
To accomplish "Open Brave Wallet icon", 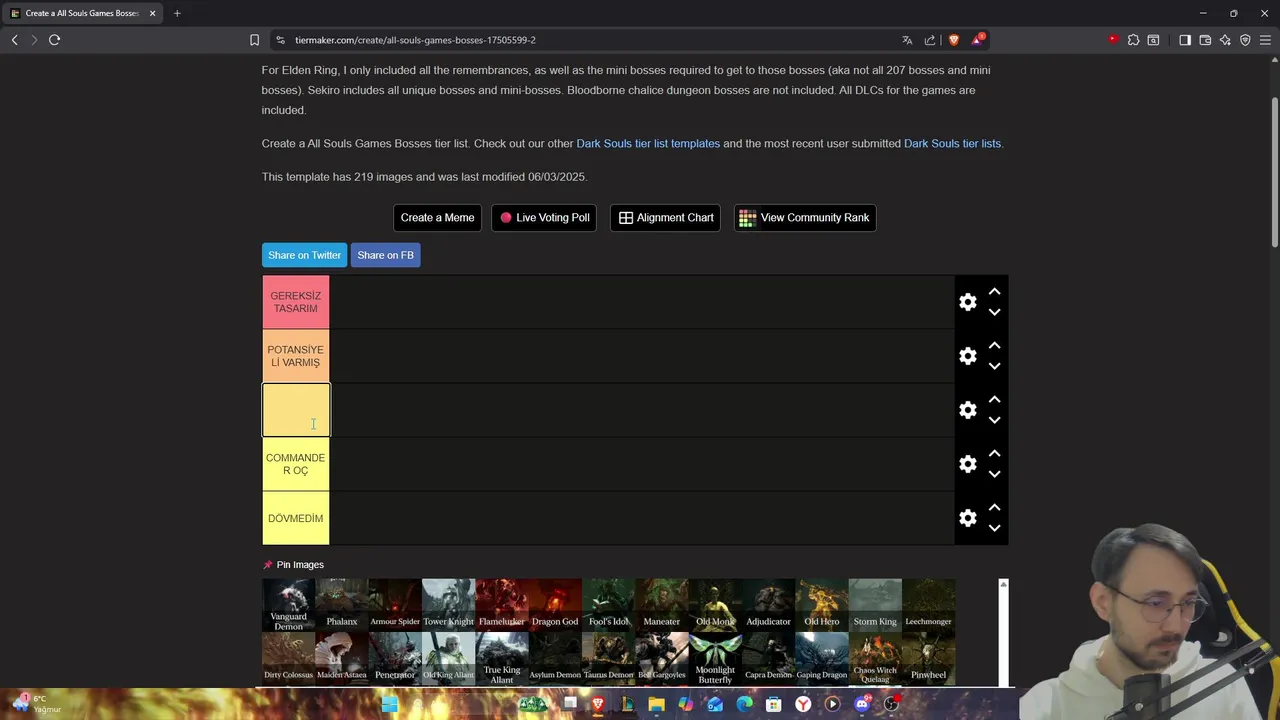I will (x=1205, y=40).
